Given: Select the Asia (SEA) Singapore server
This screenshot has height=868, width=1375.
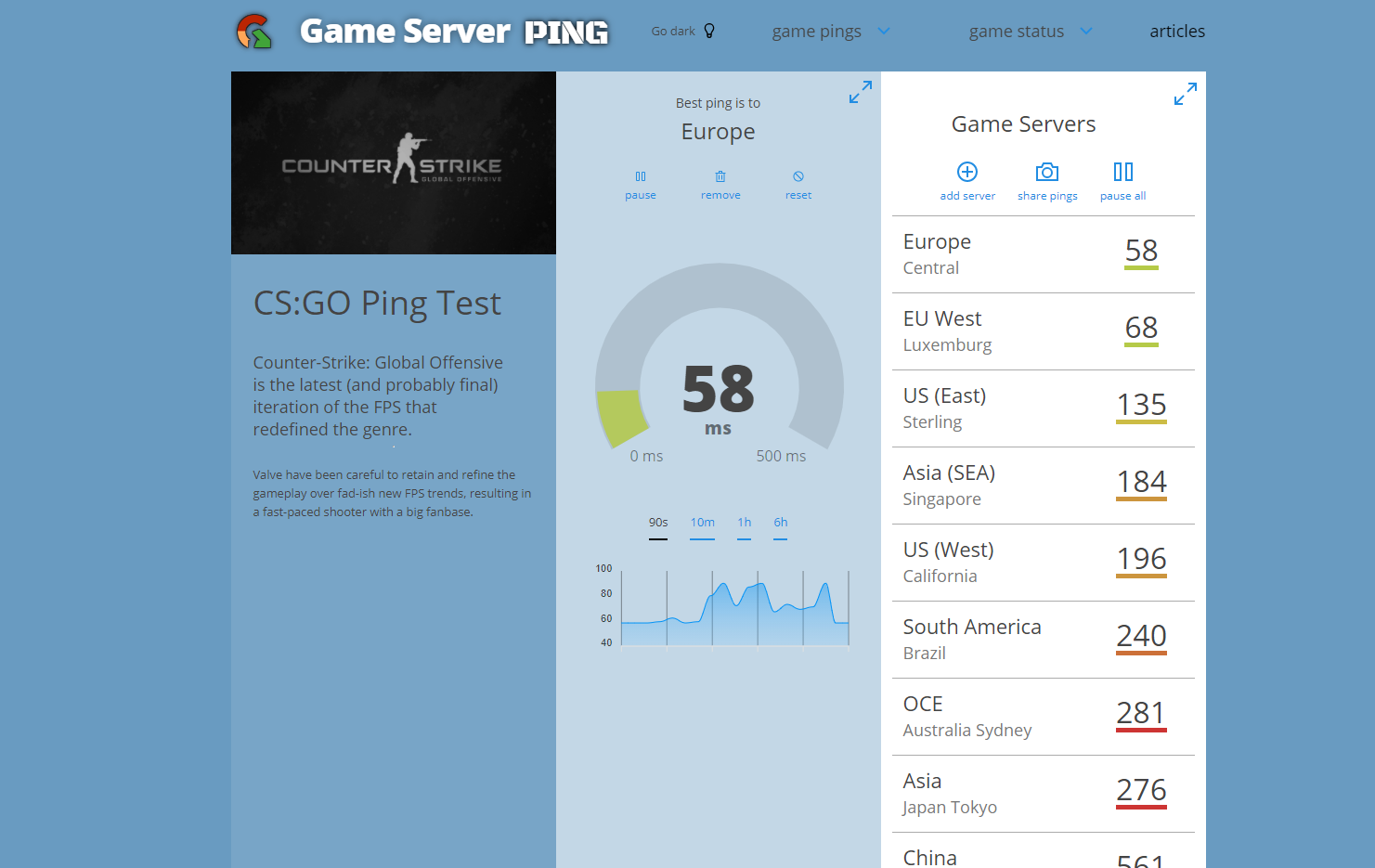Looking at the screenshot, I should pos(1044,486).
